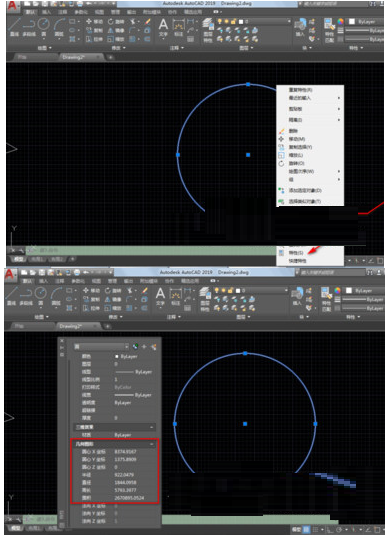The width and height of the screenshot is (385, 536).
Task: Click the color wheel icon in upper window ribbon
Action: click(x=340, y=22)
